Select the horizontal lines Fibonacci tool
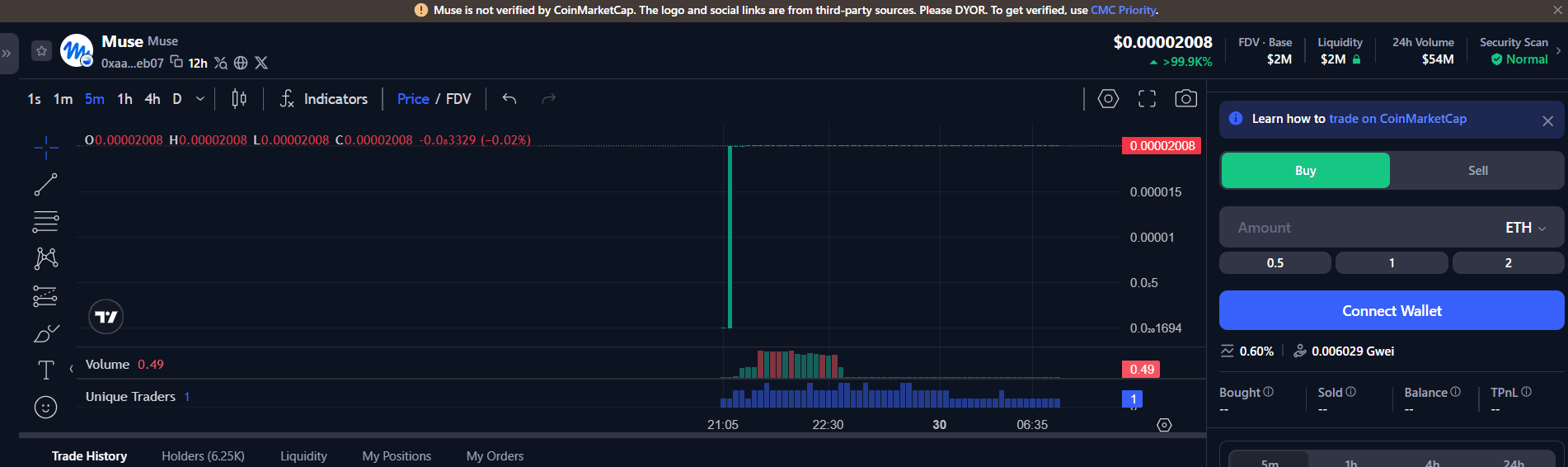 coord(46,222)
